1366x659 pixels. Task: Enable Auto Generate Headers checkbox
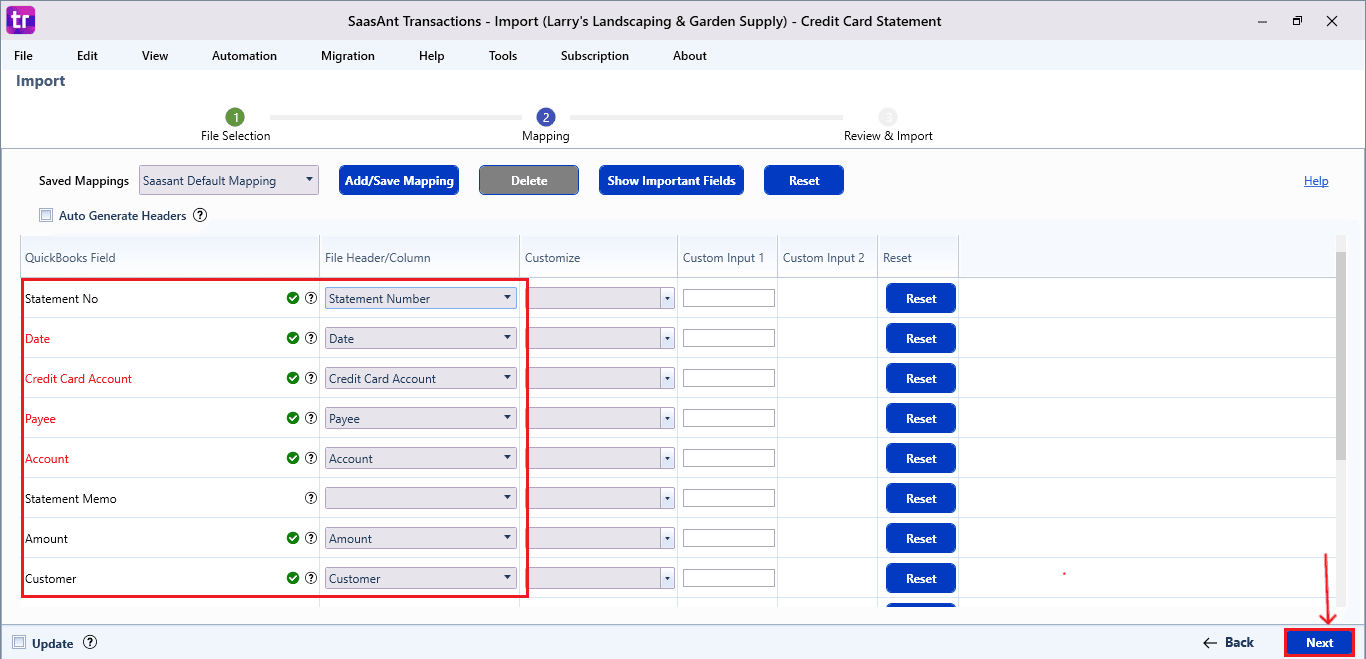tap(45, 215)
